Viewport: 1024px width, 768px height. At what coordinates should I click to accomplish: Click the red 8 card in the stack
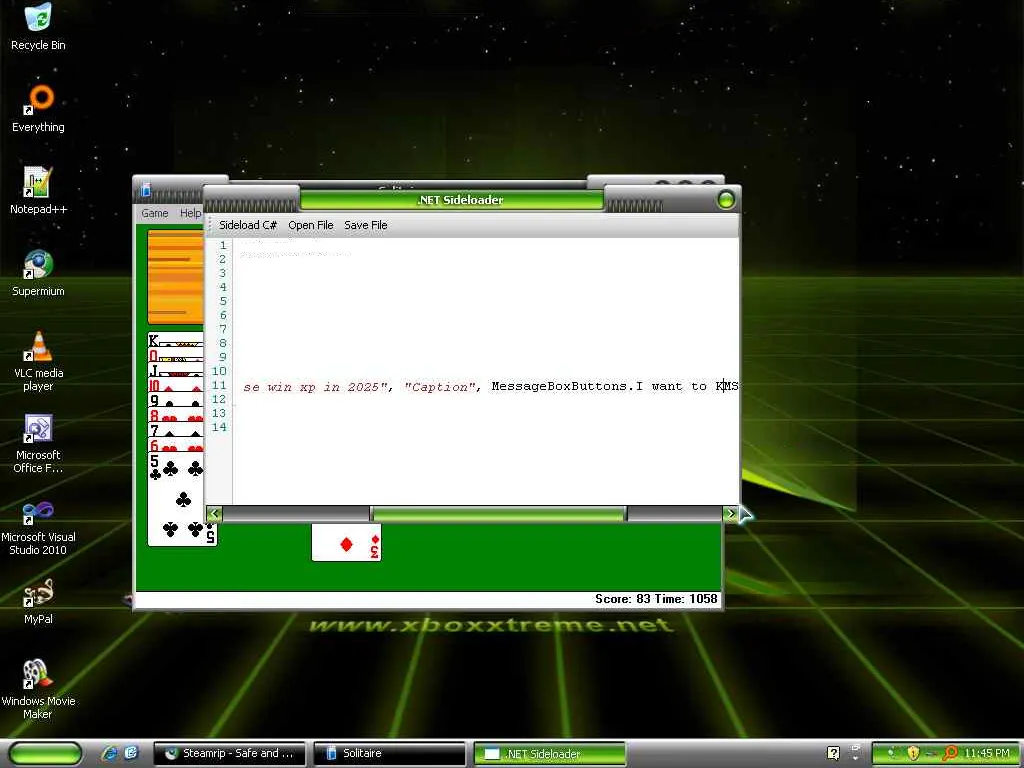pyautogui.click(x=176, y=415)
